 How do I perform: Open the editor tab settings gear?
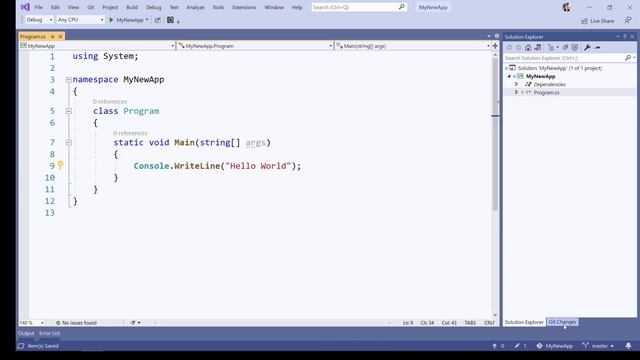497,36
